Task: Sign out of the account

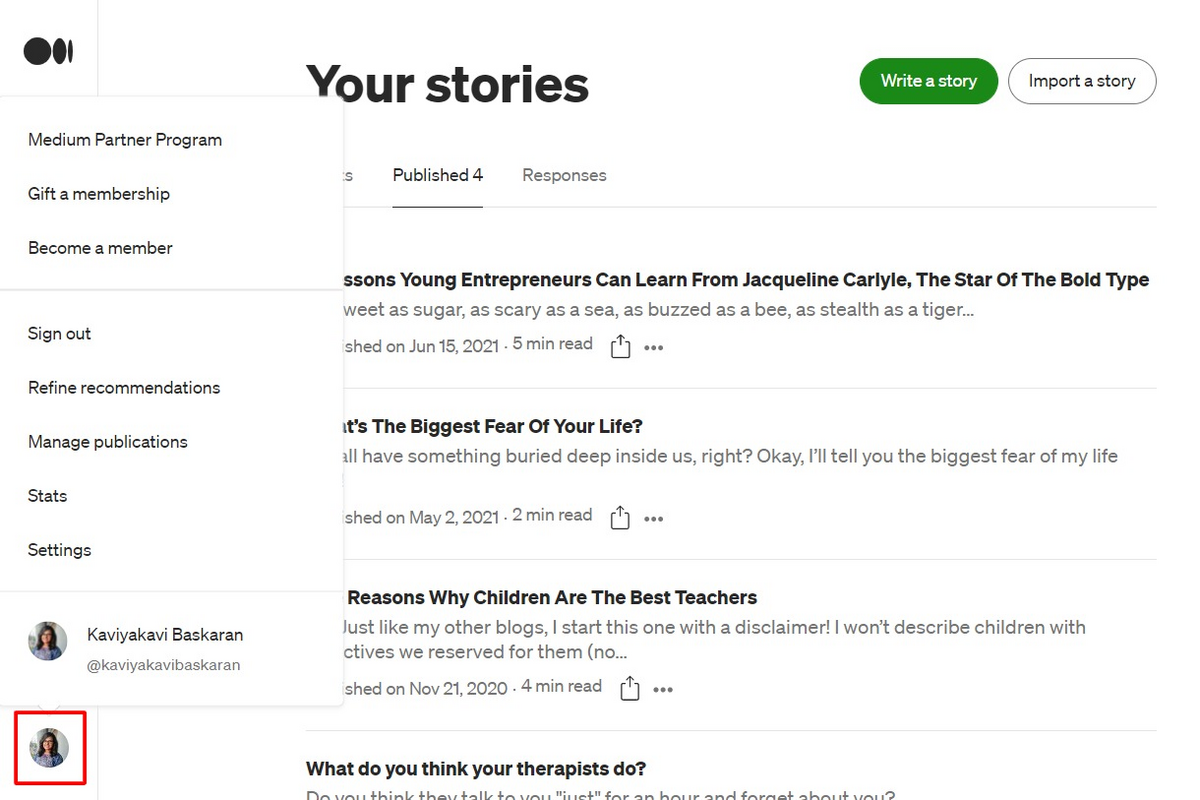Action: 59,334
